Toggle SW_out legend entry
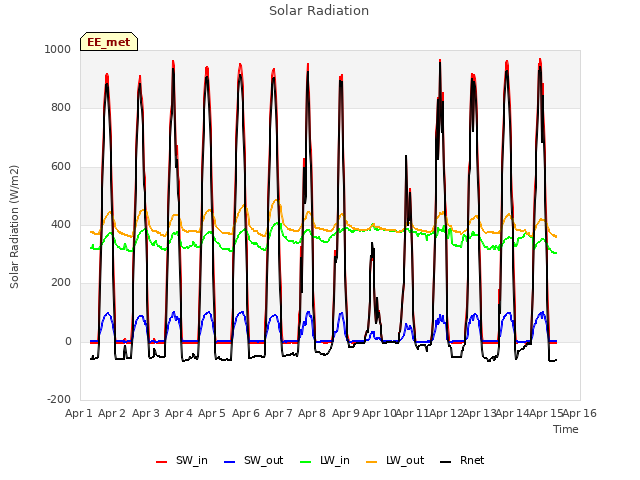Viewport: 640px width, 480px height. coord(253,460)
